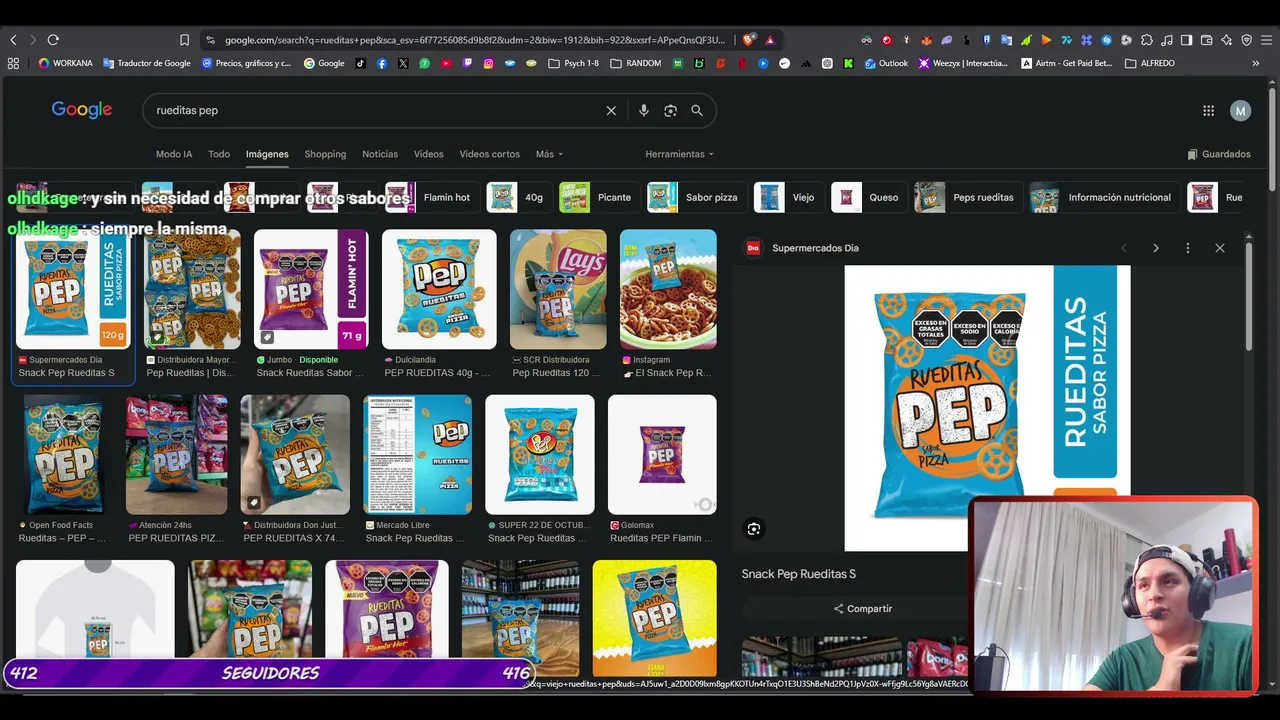
Task: Switch to the Todo results tab
Action: click(219, 154)
